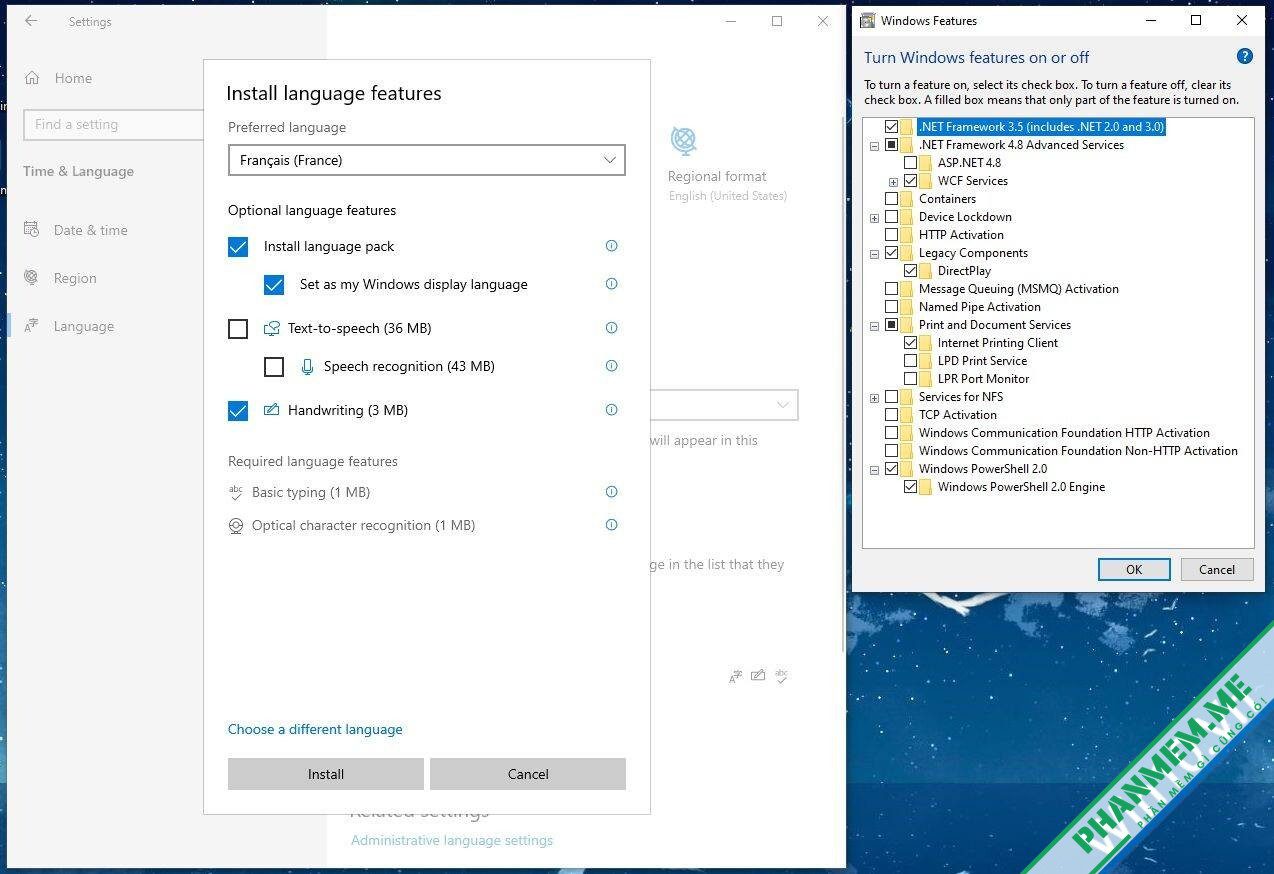Open the Preferred language dropdown
This screenshot has height=874, width=1274.
coord(427,160)
